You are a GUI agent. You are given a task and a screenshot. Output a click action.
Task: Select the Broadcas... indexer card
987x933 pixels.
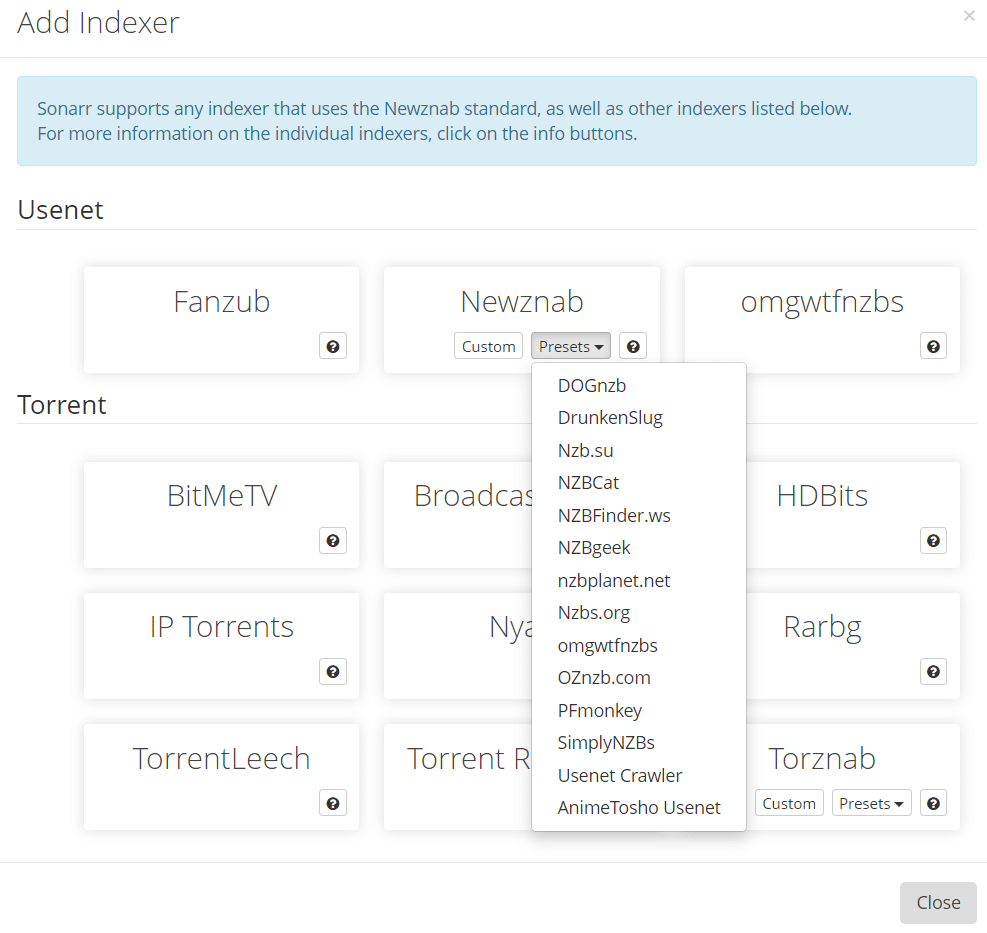point(458,515)
